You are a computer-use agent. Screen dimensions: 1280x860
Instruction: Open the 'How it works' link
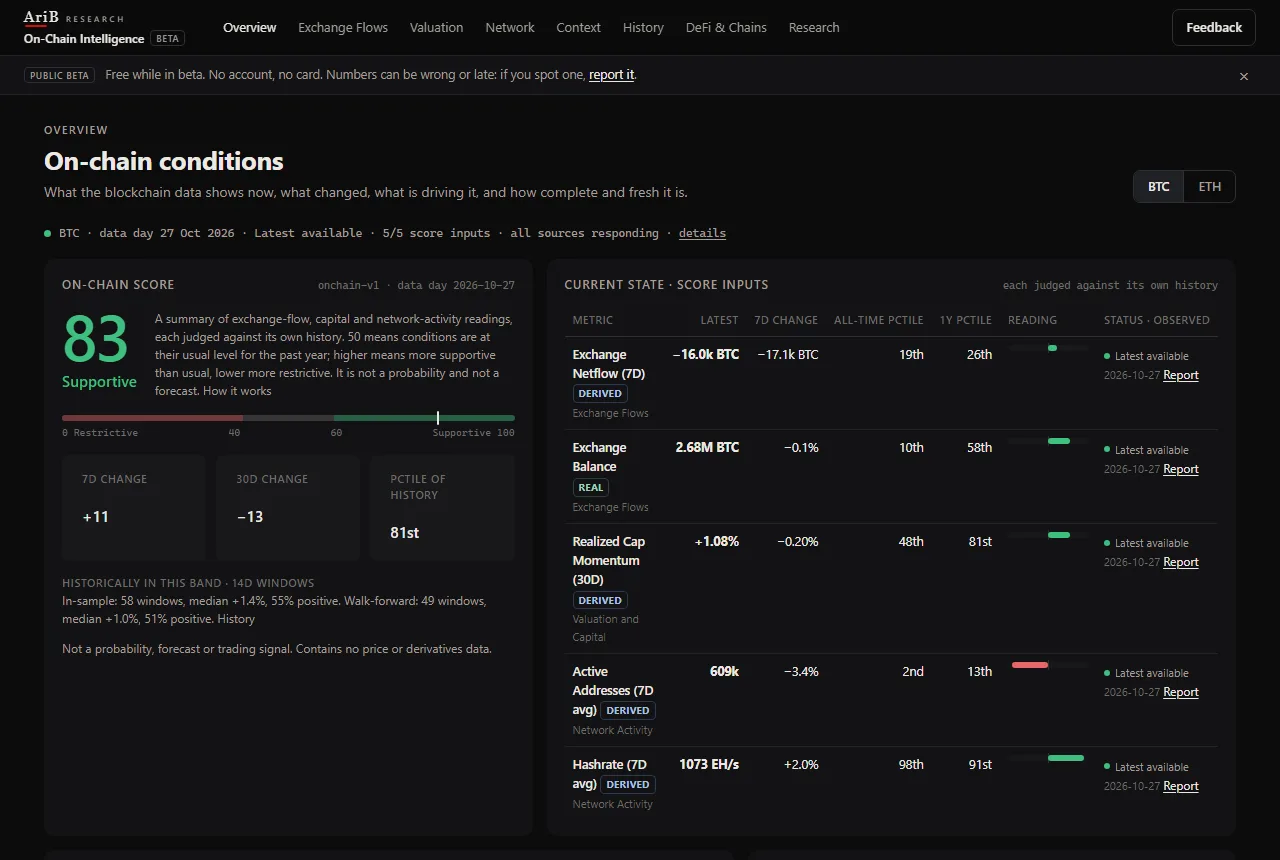pyautogui.click(x=236, y=391)
